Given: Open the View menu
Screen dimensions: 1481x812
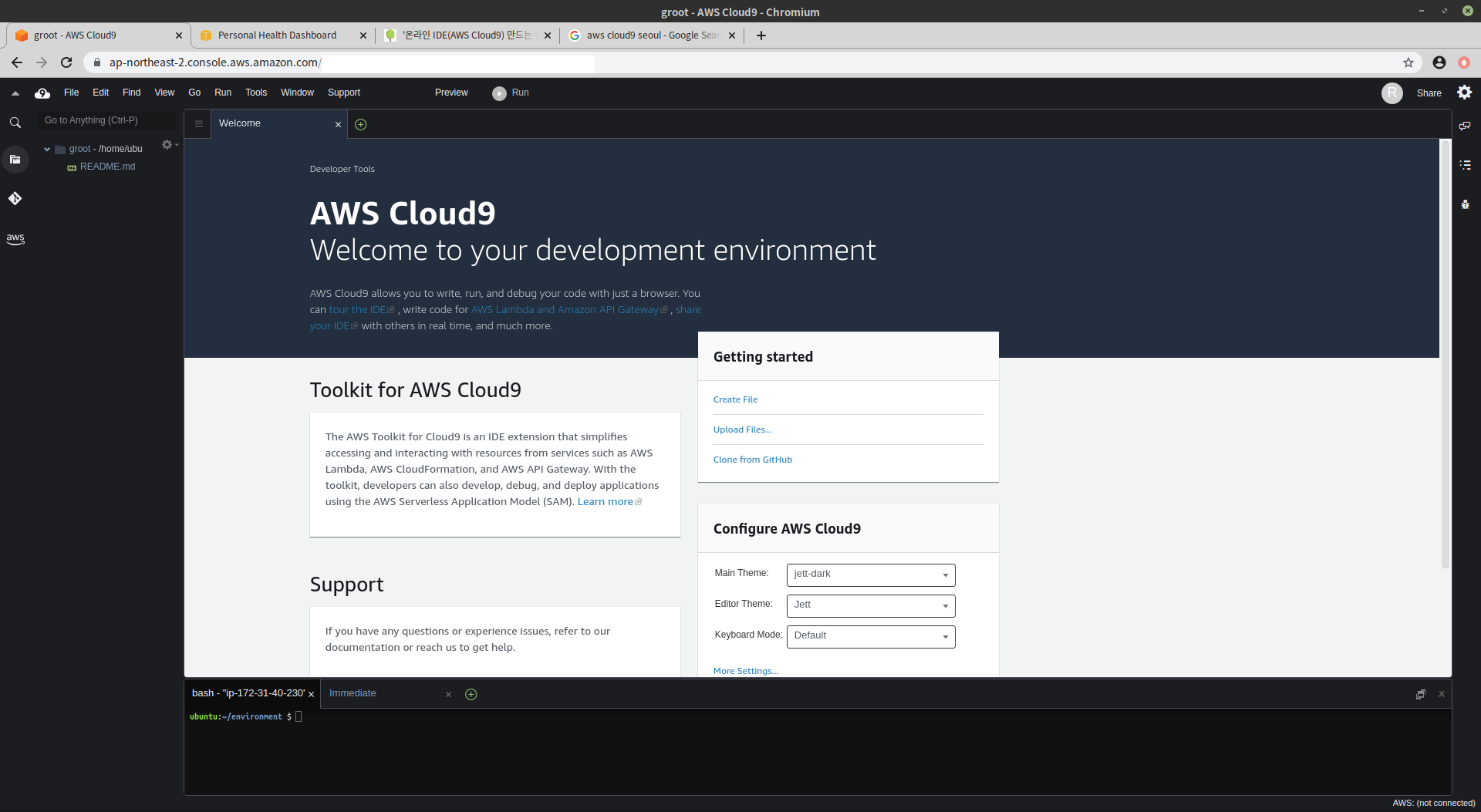Looking at the screenshot, I should [x=164, y=93].
